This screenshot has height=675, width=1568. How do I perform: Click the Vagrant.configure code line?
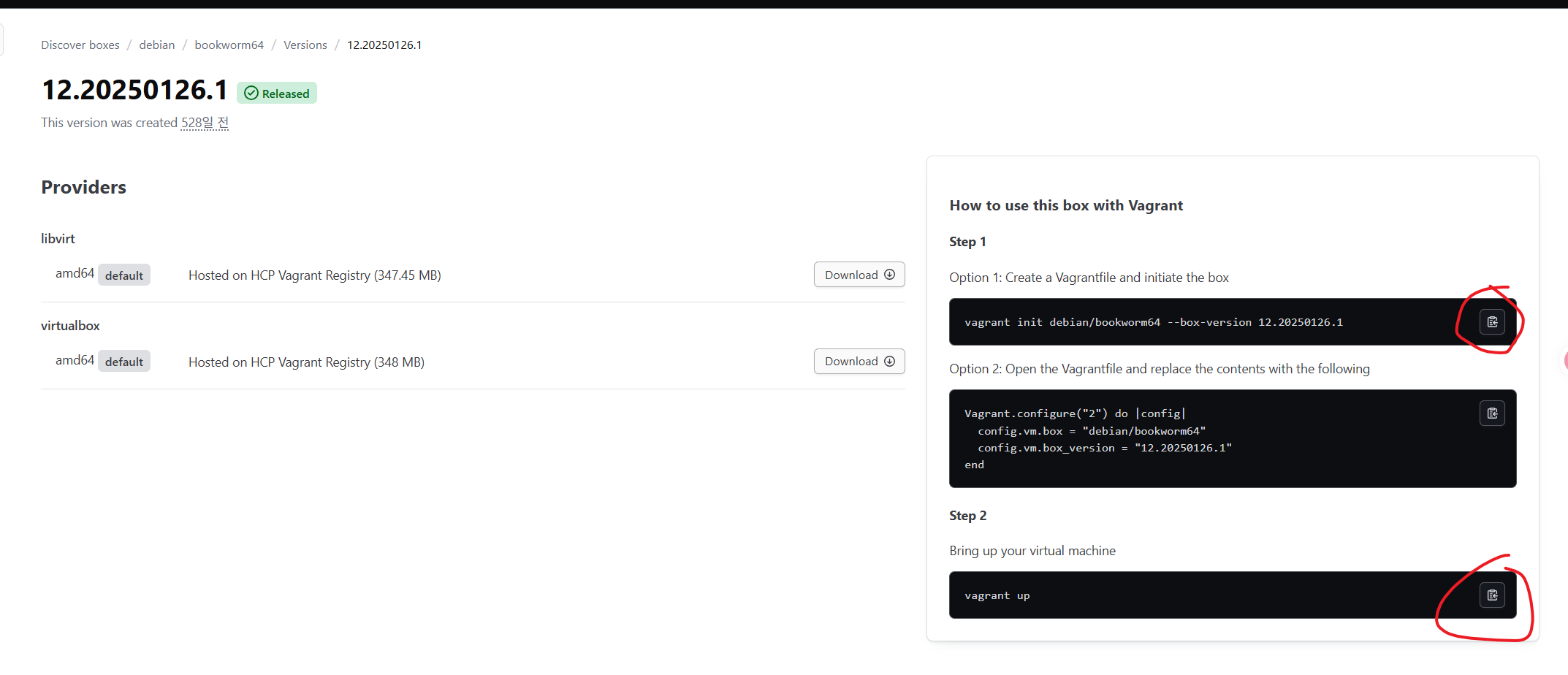pyautogui.click(x=1076, y=413)
